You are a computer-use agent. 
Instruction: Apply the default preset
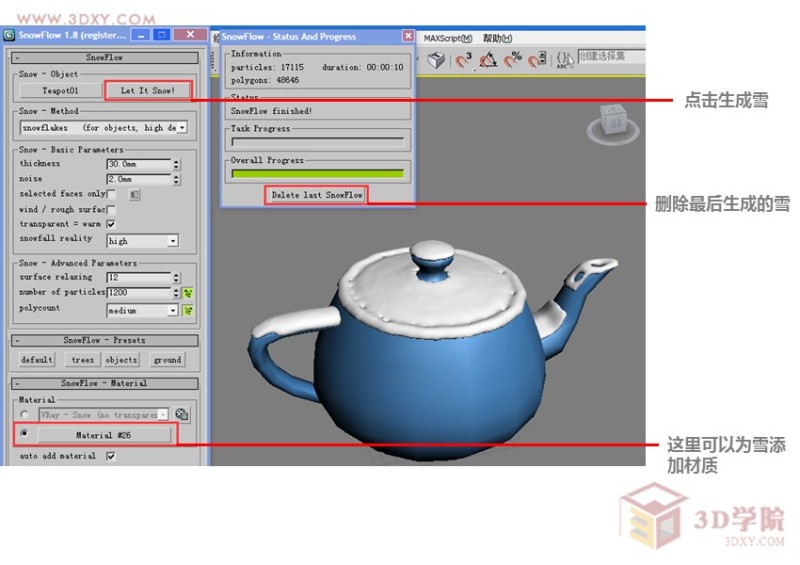click(x=36, y=360)
